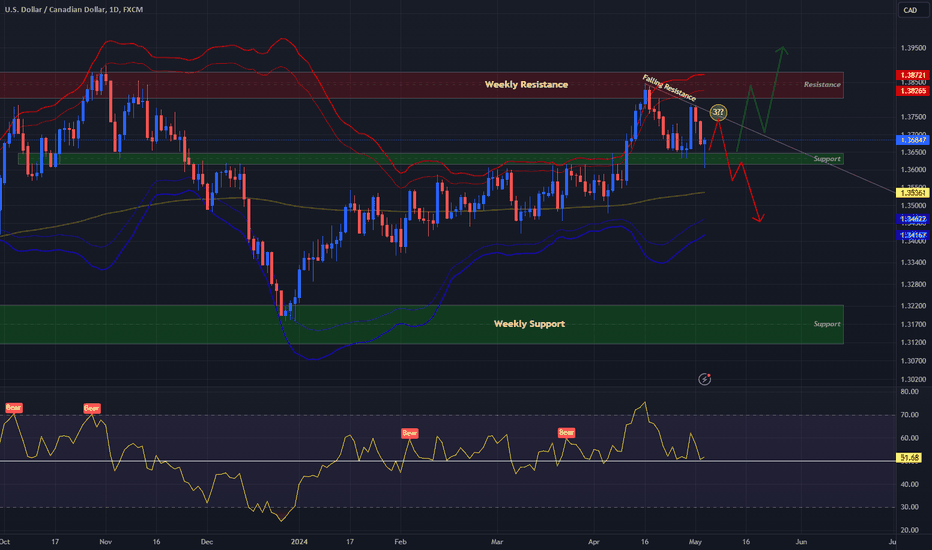Click 1.32200 on the price axis

pos(913,306)
